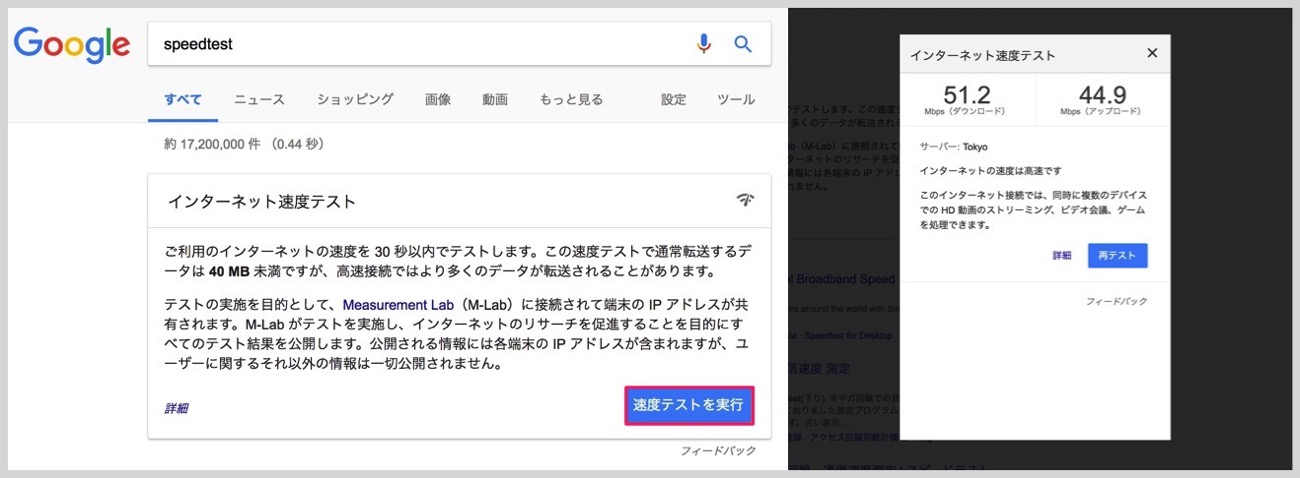Open the 動画 tab

tap(495, 99)
